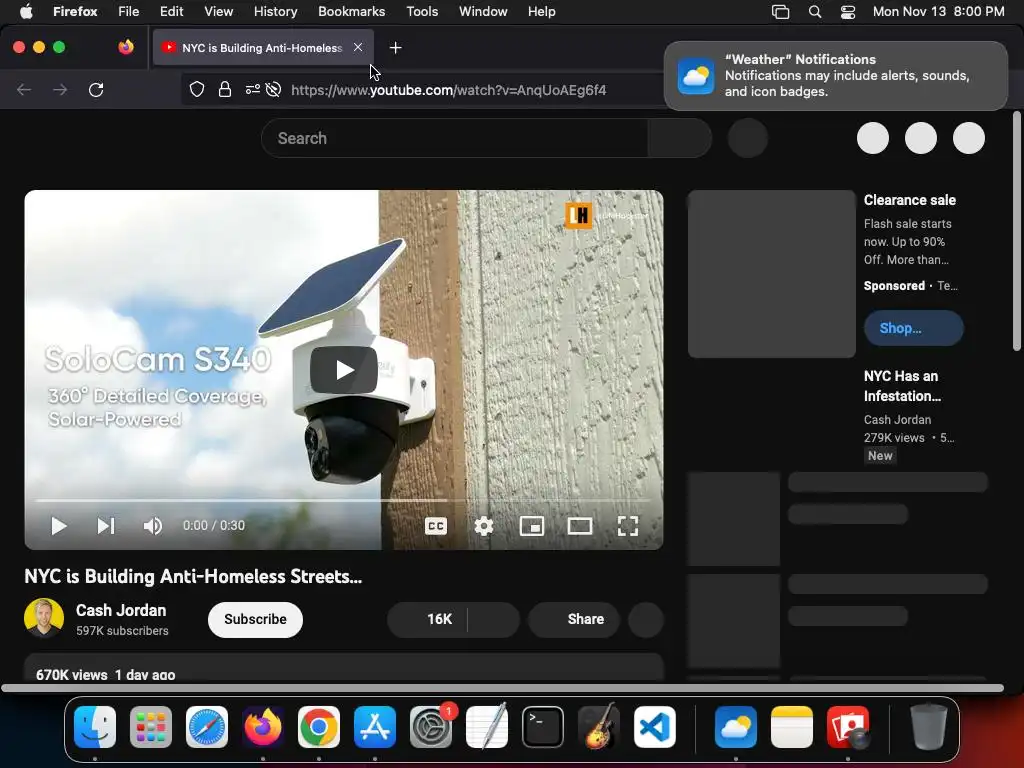This screenshot has width=1024, height=768.
Task: Go forward in browser history
Action: click(60, 89)
